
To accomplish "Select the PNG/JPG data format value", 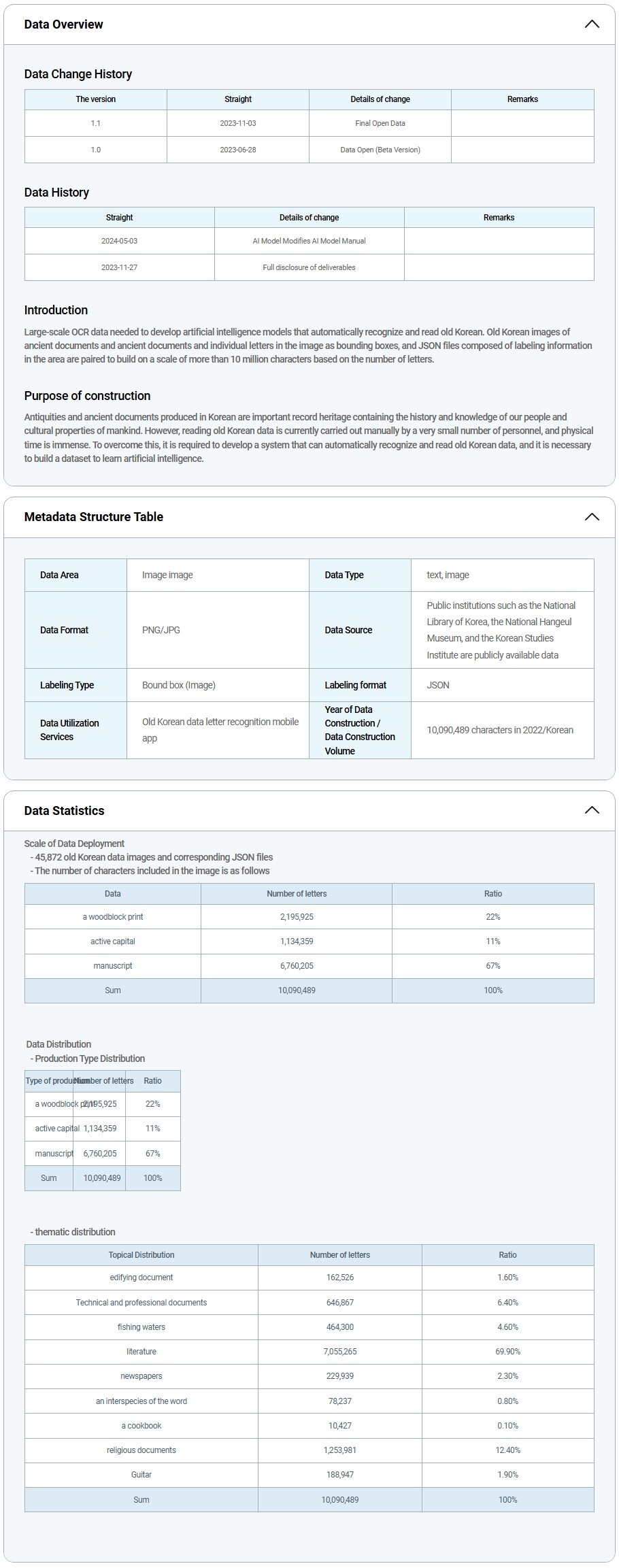I will click(161, 630).
